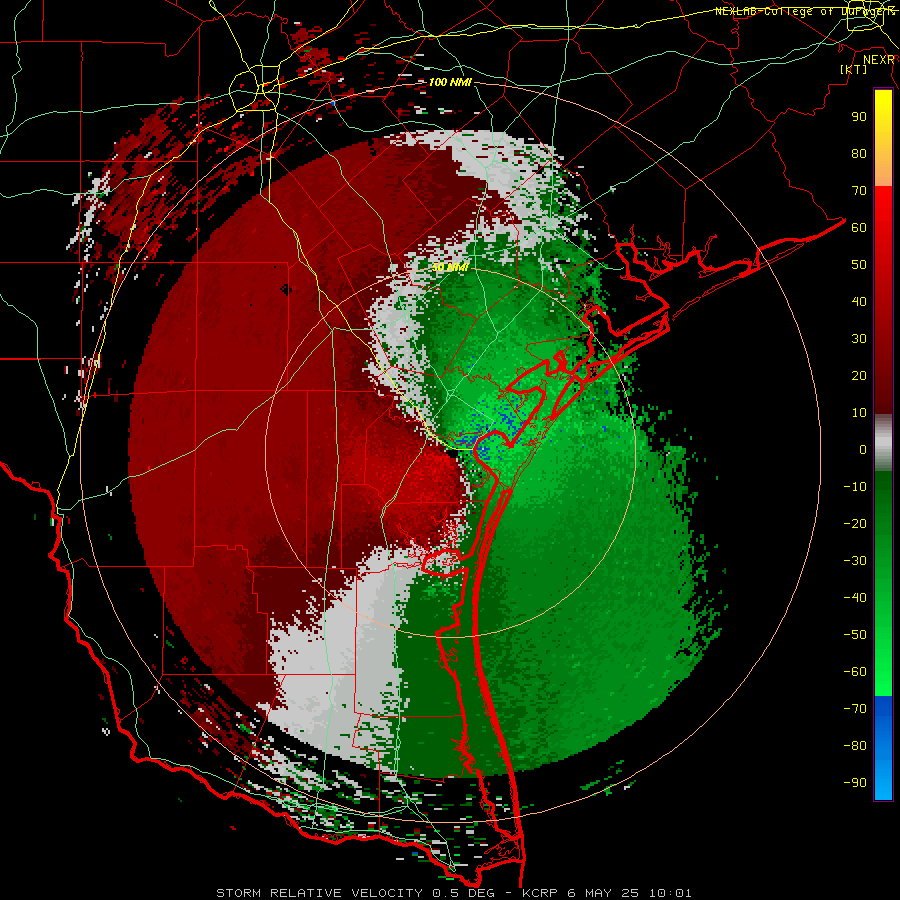Click the NEXRAD label above the color scale

[879, 60]
